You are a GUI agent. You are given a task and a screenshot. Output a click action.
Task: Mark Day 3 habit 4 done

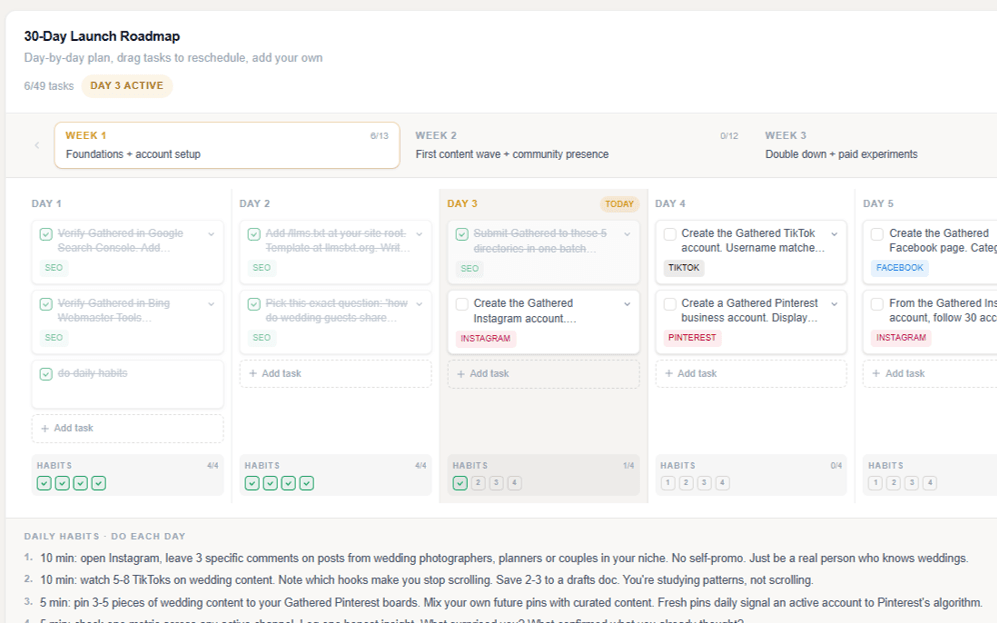pyautogui.click(x=515, y=483)
